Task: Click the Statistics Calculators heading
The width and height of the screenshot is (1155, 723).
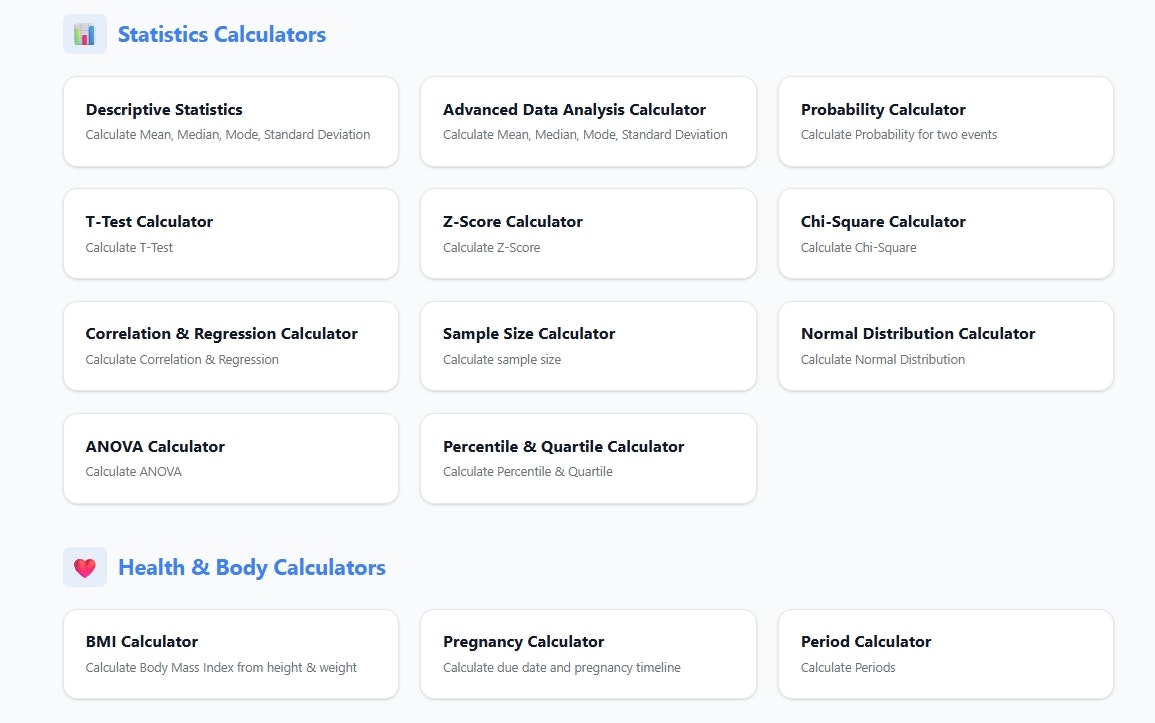Action: [221, 34]
